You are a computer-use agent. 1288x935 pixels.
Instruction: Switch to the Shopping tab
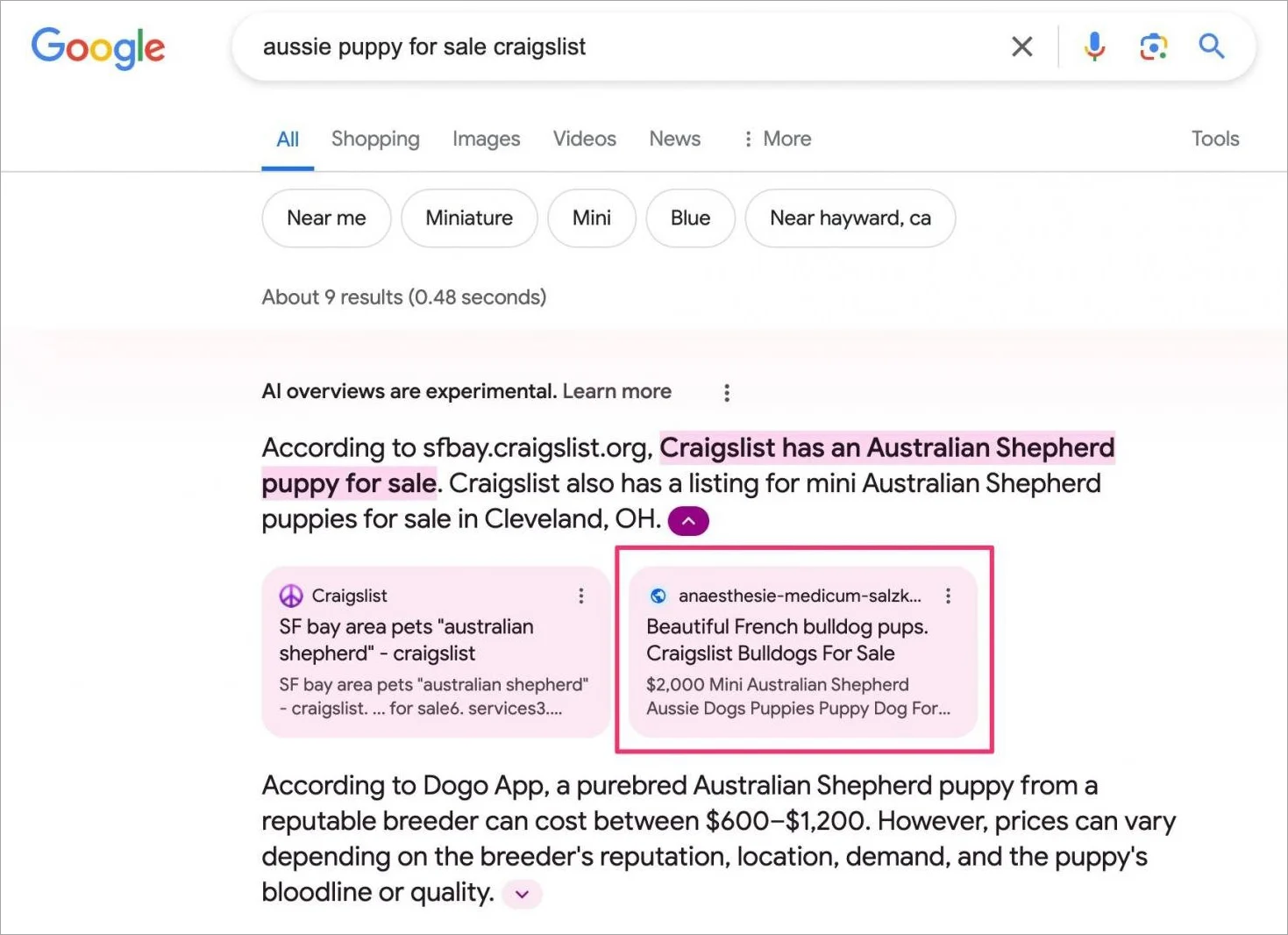[375, 139]
